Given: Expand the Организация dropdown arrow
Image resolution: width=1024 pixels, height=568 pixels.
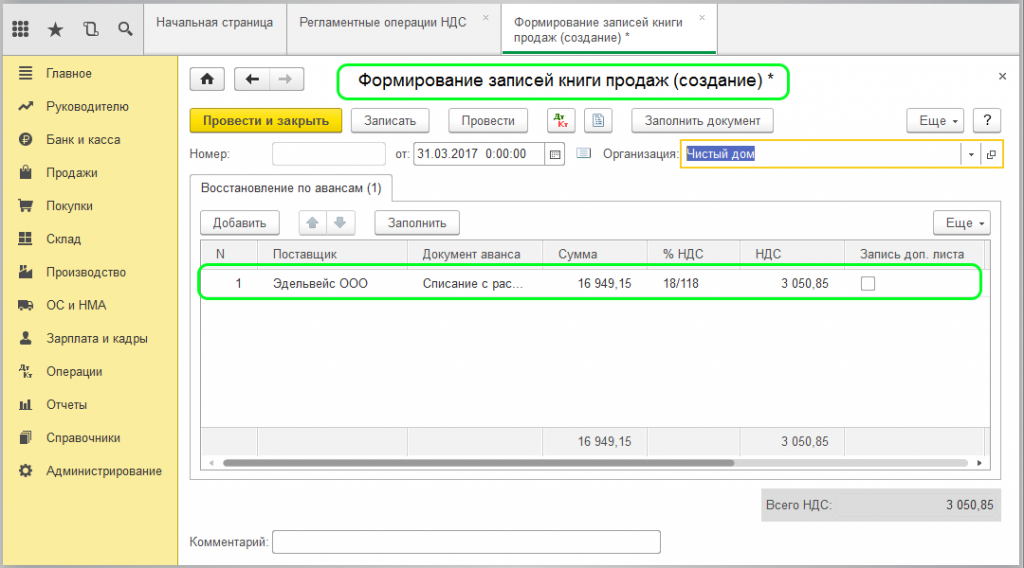Looking at the screenshot, I should (x=970, y=154).
